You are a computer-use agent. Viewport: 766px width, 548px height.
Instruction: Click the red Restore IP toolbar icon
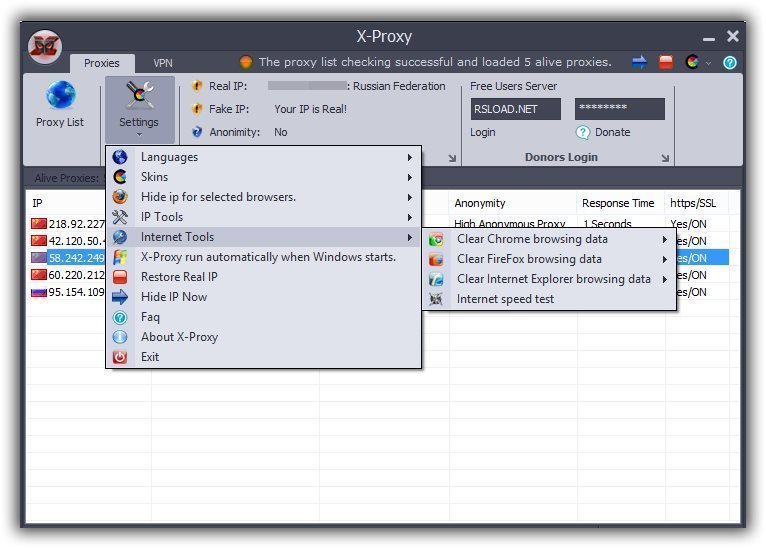click(x=665, y=63)
